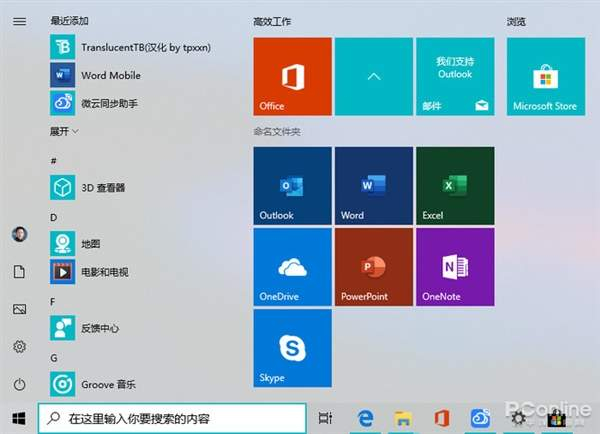Expand the Start hamburger menu

pos(20,21)
